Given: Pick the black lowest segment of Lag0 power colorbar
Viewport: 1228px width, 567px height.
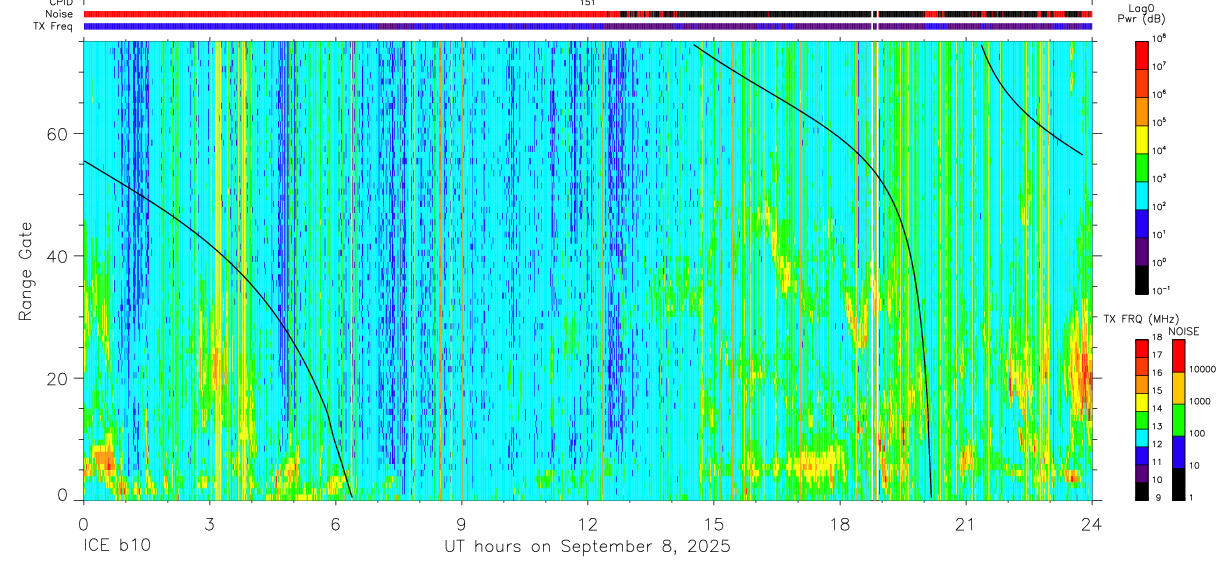Looking at the screenshot, I should [x=1143, y=278].
